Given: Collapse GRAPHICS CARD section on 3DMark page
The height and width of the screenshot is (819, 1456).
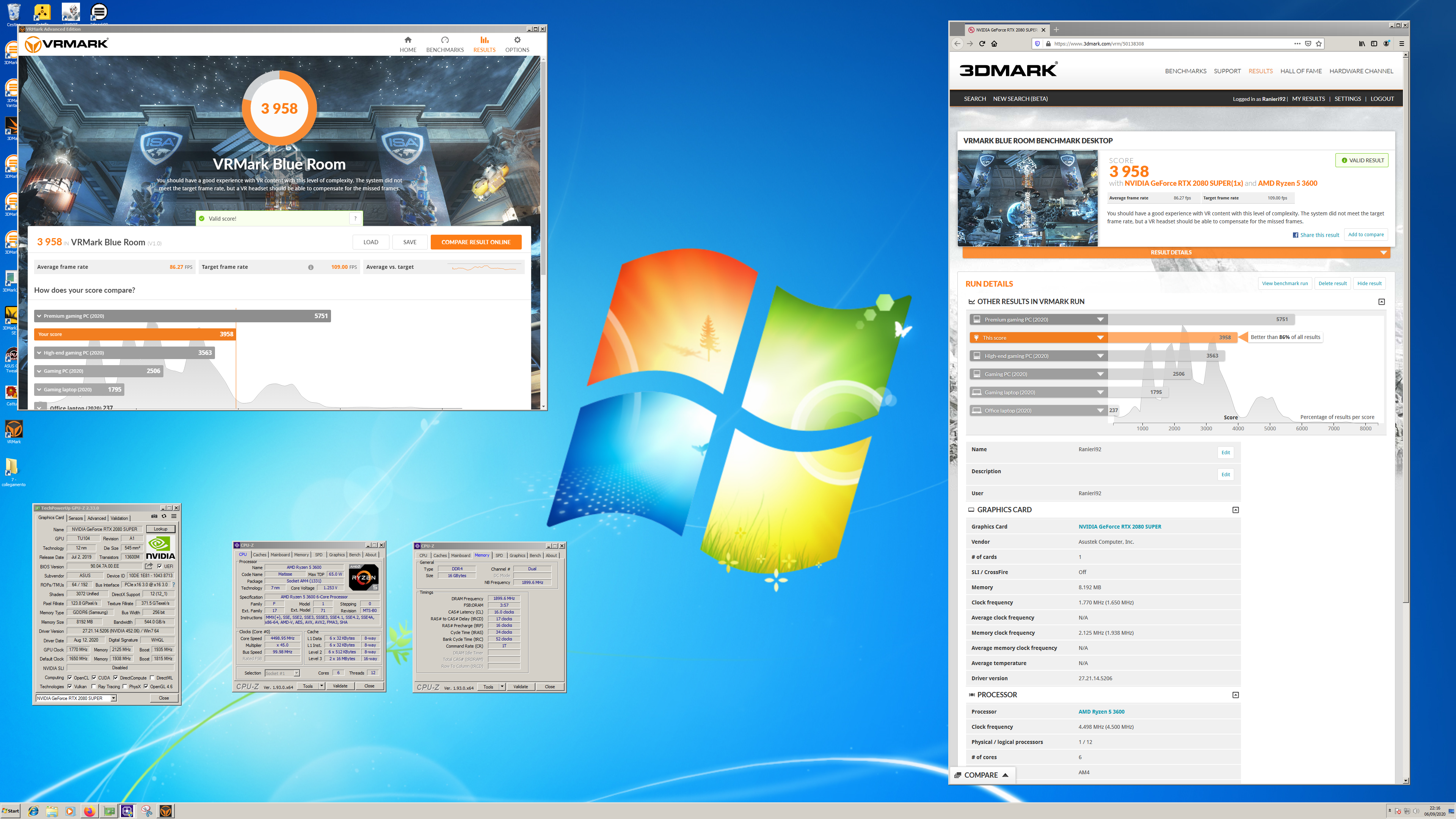Looking at the screenshot, I should [x=1236, y=510].
